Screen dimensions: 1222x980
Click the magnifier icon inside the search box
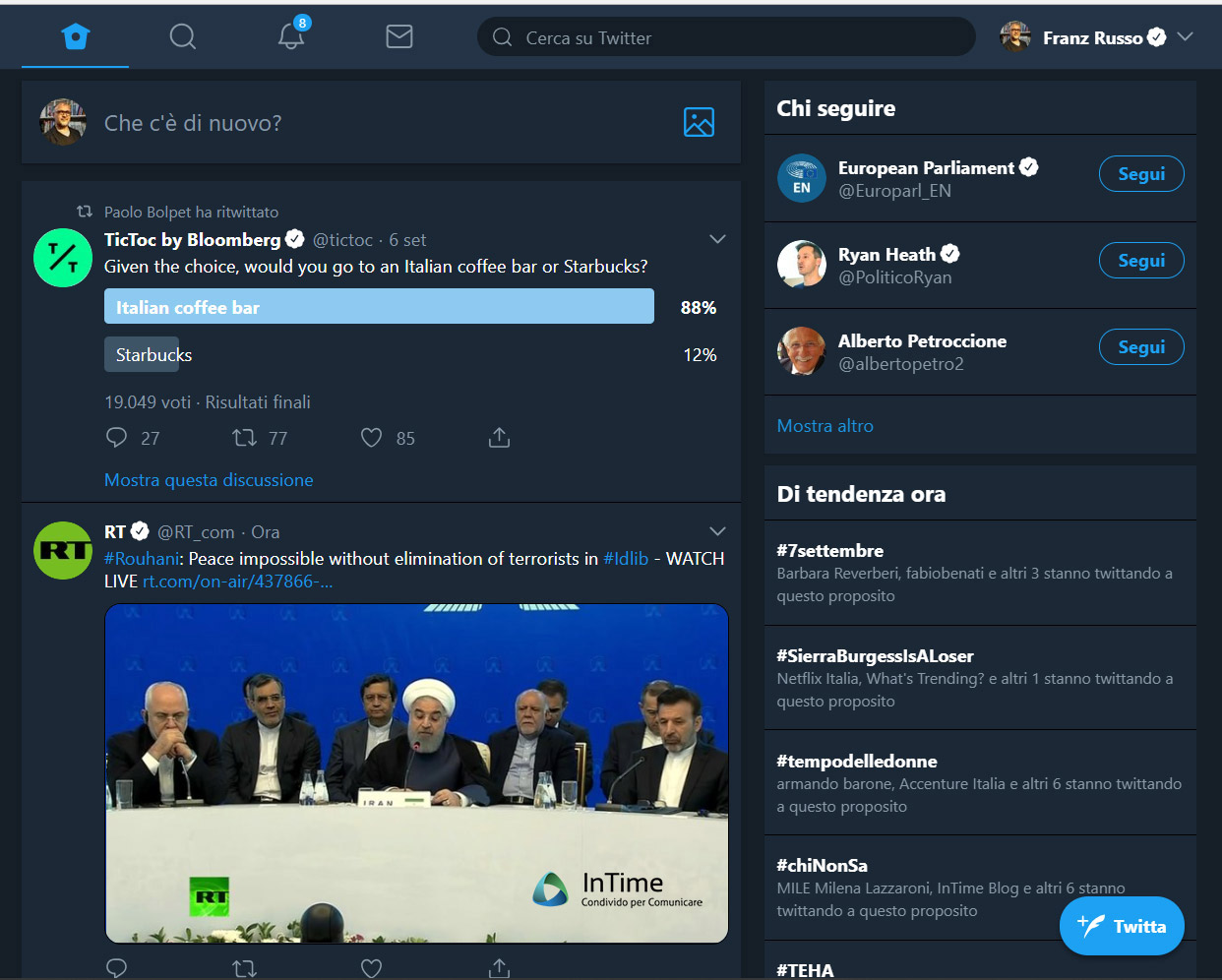503,37
